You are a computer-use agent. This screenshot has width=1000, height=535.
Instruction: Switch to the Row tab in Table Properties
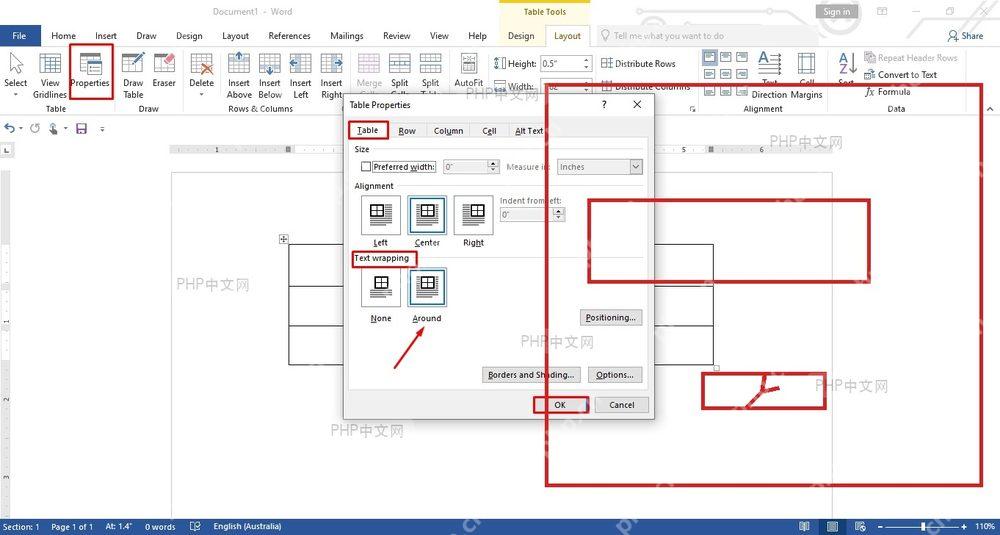407,131
